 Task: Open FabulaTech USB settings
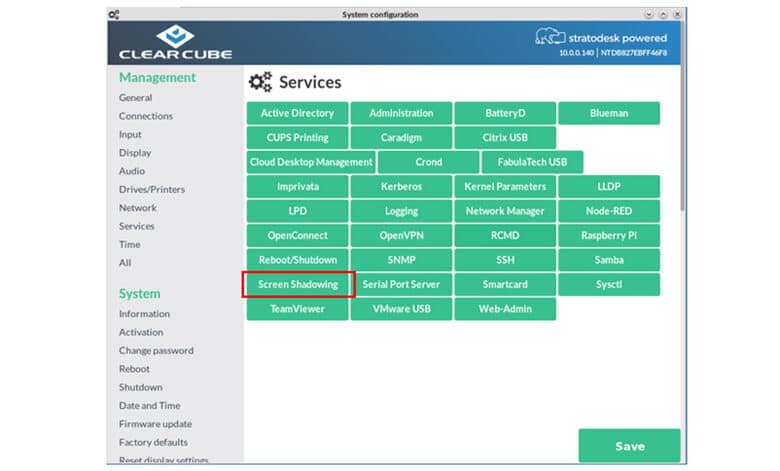[x=532, y=162]
